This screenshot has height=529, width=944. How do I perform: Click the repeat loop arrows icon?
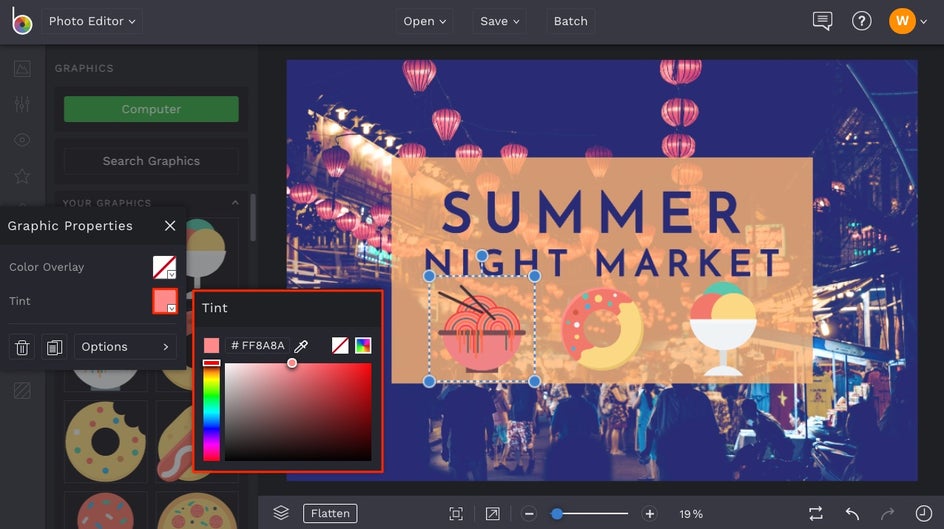[x=816, y=513]
